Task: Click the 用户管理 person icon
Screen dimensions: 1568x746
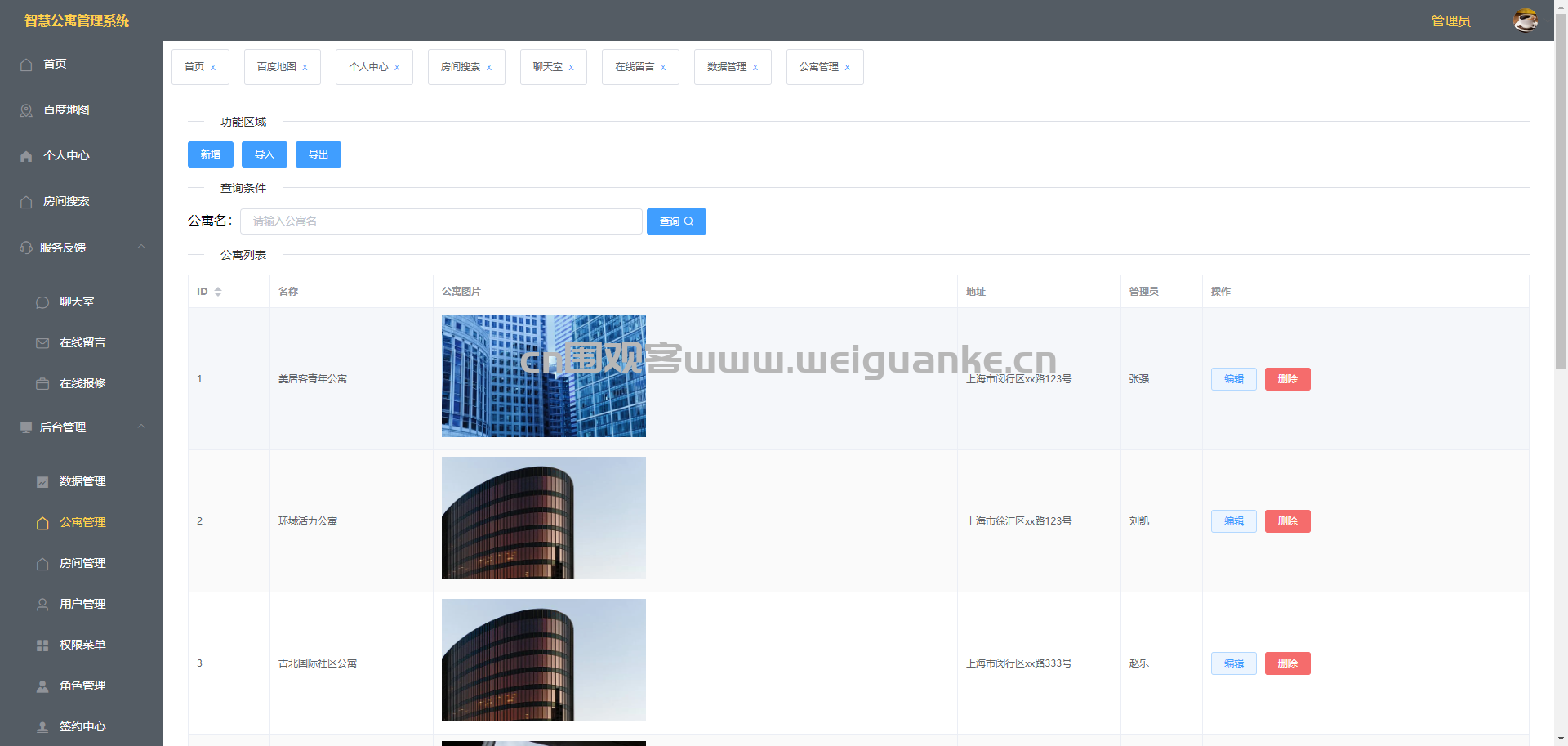Action: pos(42,605)
